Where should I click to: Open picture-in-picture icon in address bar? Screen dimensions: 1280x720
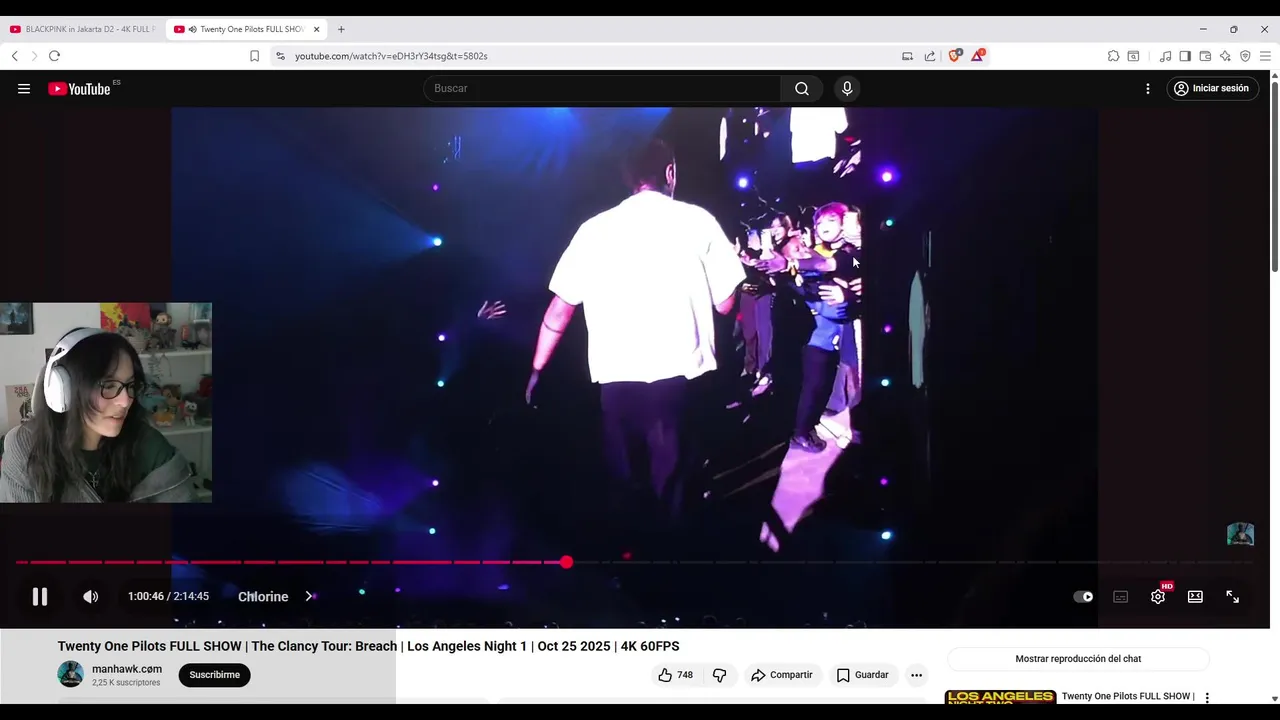907,56
